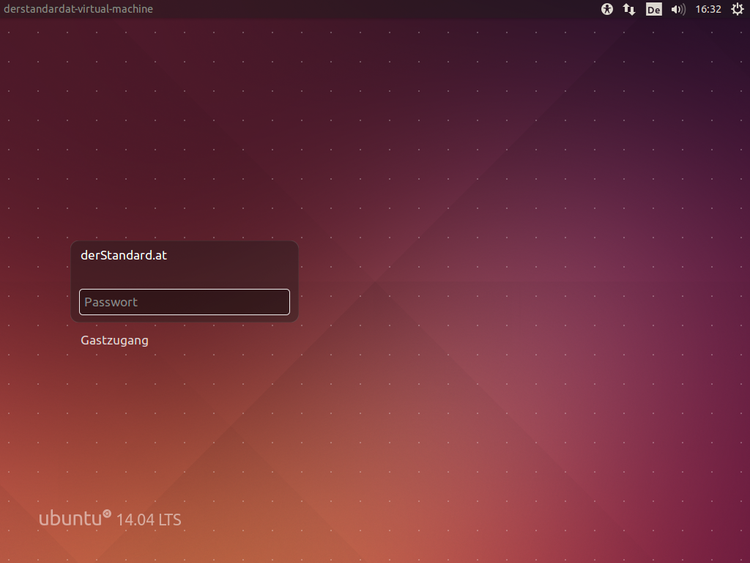The width and height of the screenshot is (750, 563).
Task: Check network status in the top panel
Action: [629, 9]
